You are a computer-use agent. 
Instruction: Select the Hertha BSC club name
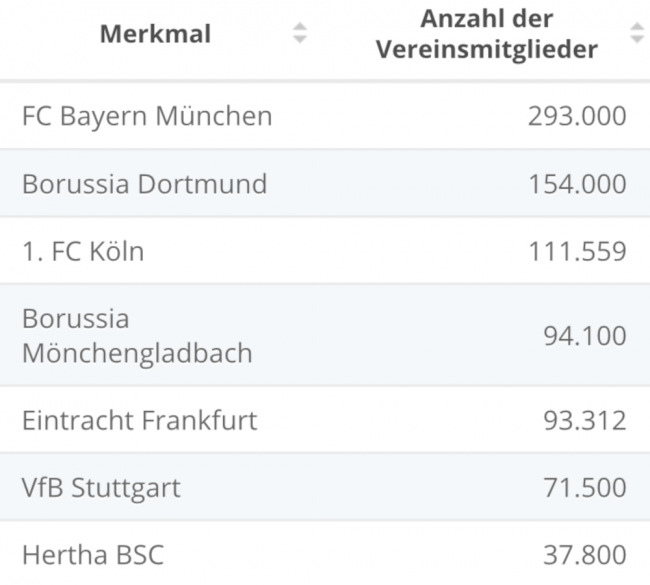92,555
